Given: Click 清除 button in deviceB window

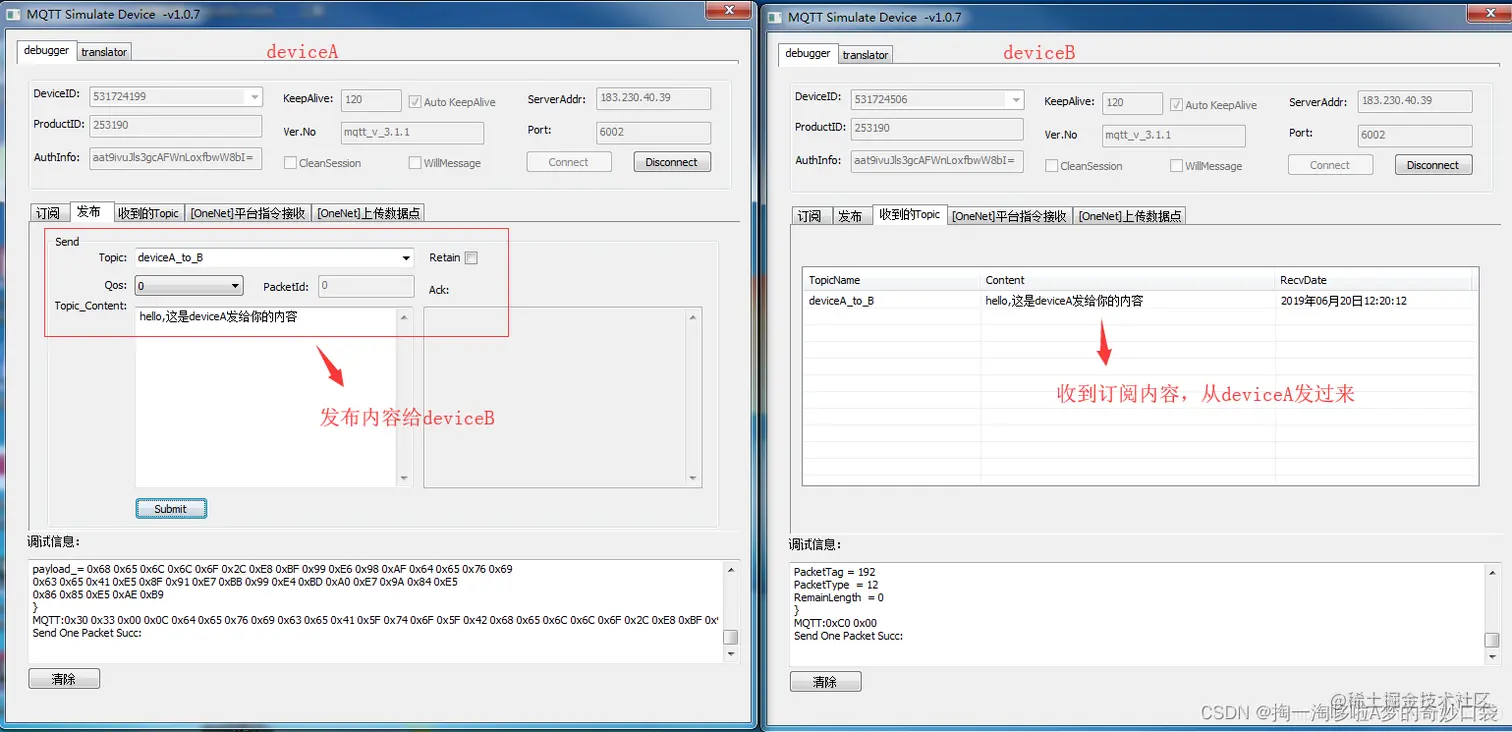Looking at the screenshot, I should [825, 682].
